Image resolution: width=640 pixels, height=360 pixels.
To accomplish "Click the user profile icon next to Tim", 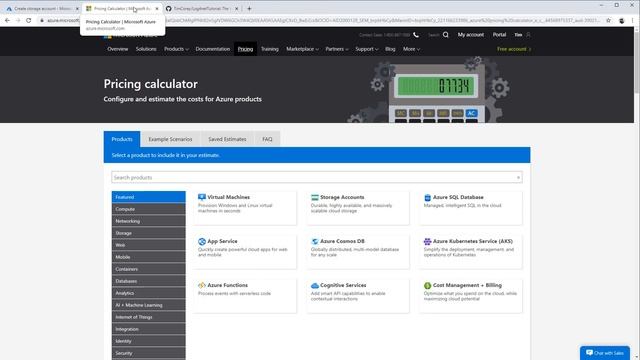I will tap(528, 35).
